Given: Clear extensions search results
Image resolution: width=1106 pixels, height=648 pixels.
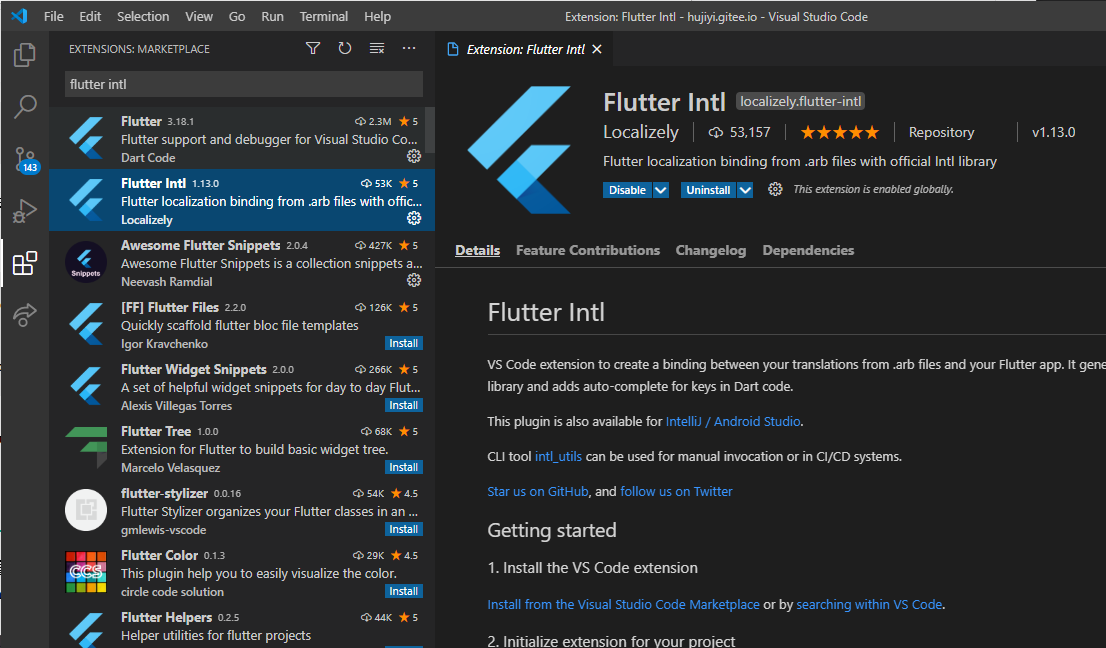Looking at the screenshot, I should pos(377,48).
